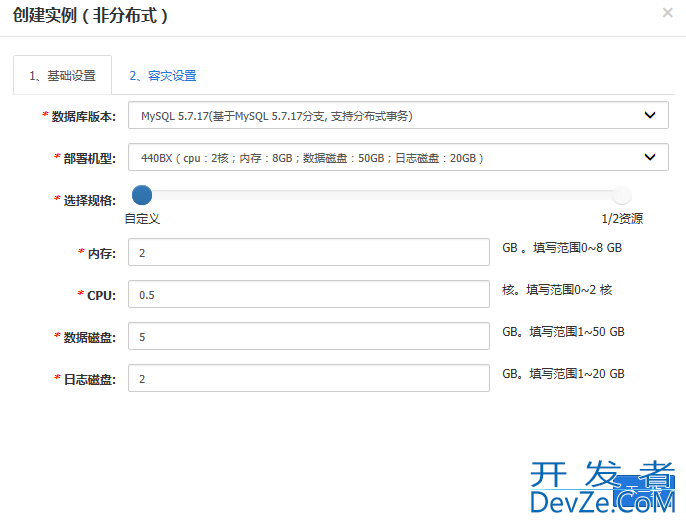Open the 数据库版本 dropdown

pos(398,115)
